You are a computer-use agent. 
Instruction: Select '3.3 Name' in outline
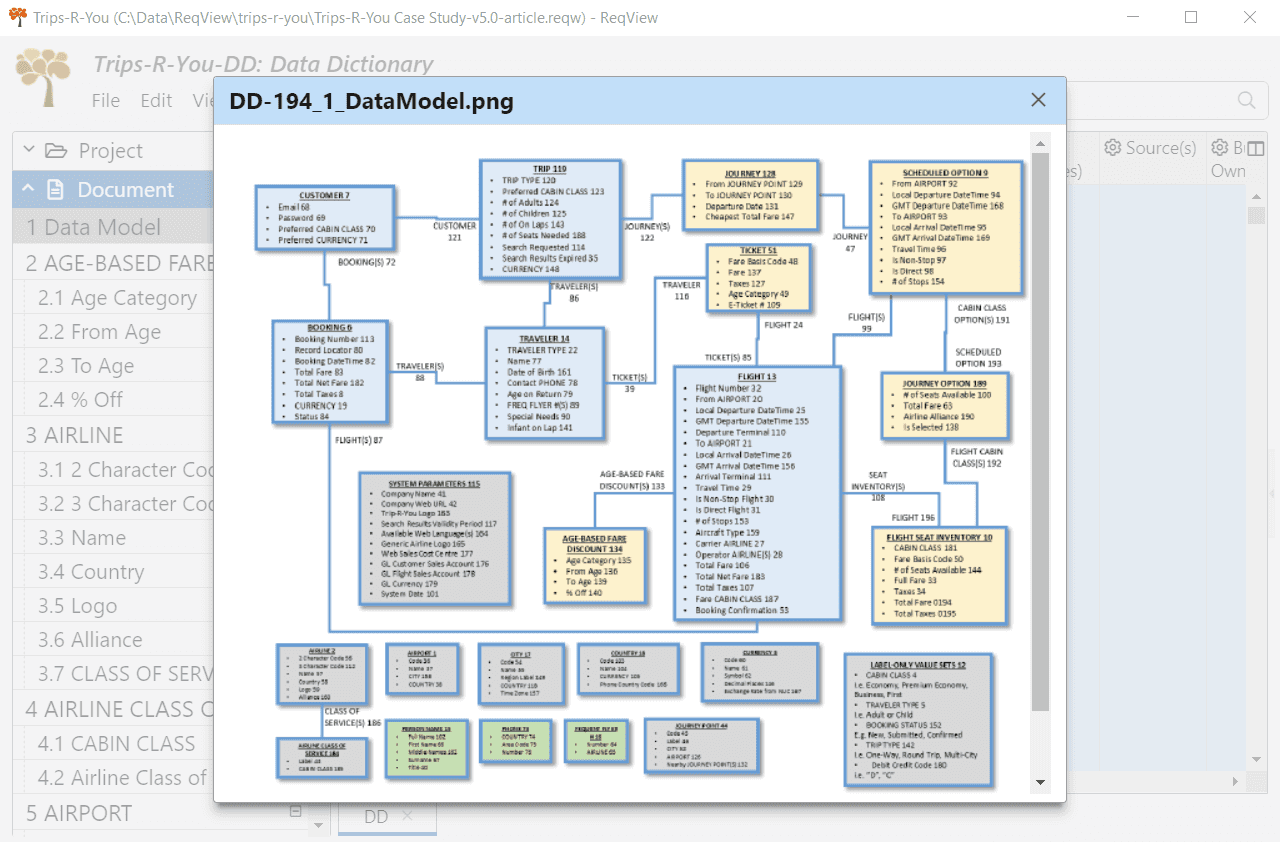tap(114, 538)
